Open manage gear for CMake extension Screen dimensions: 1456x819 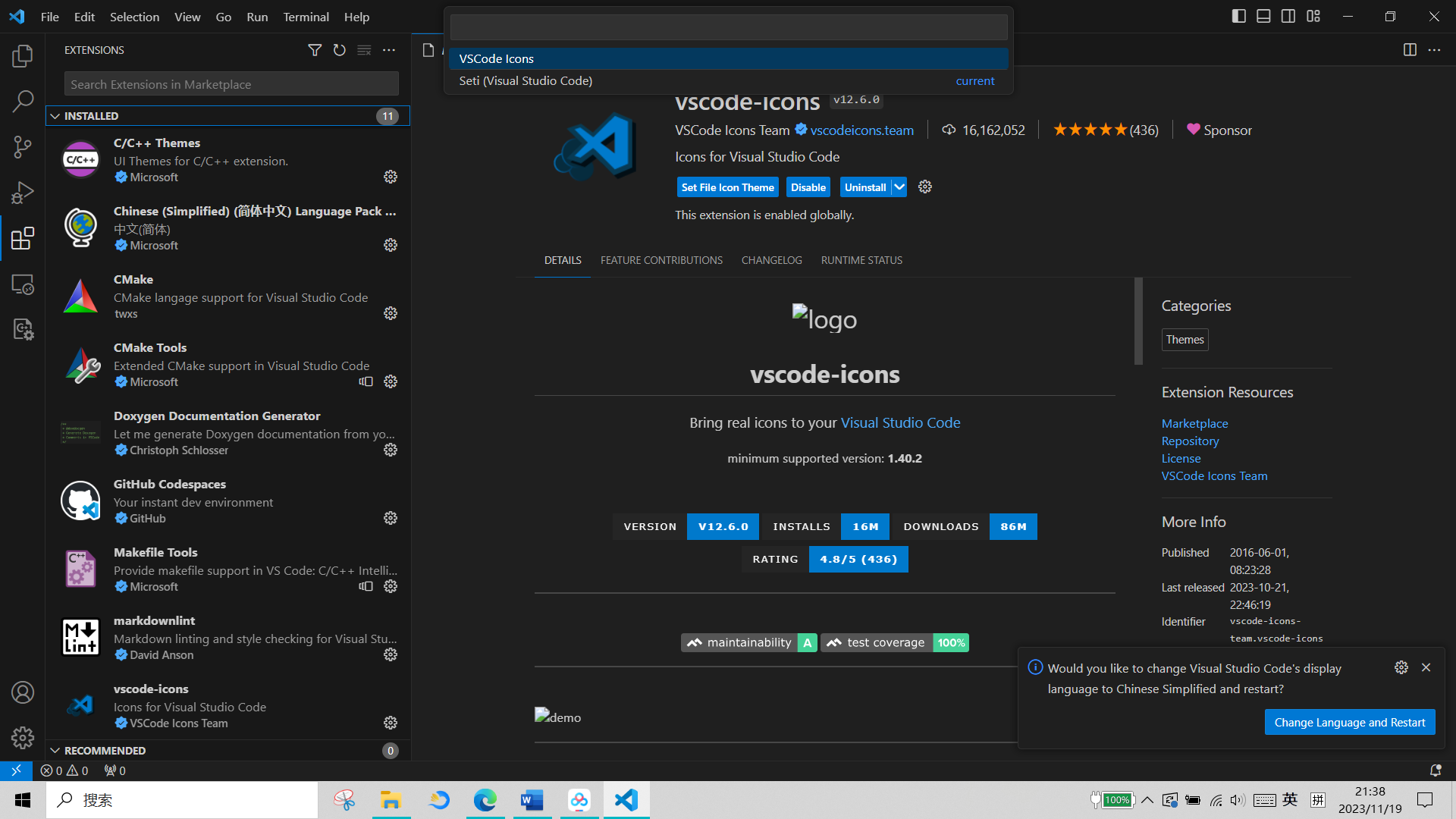(x=391, y=313)
